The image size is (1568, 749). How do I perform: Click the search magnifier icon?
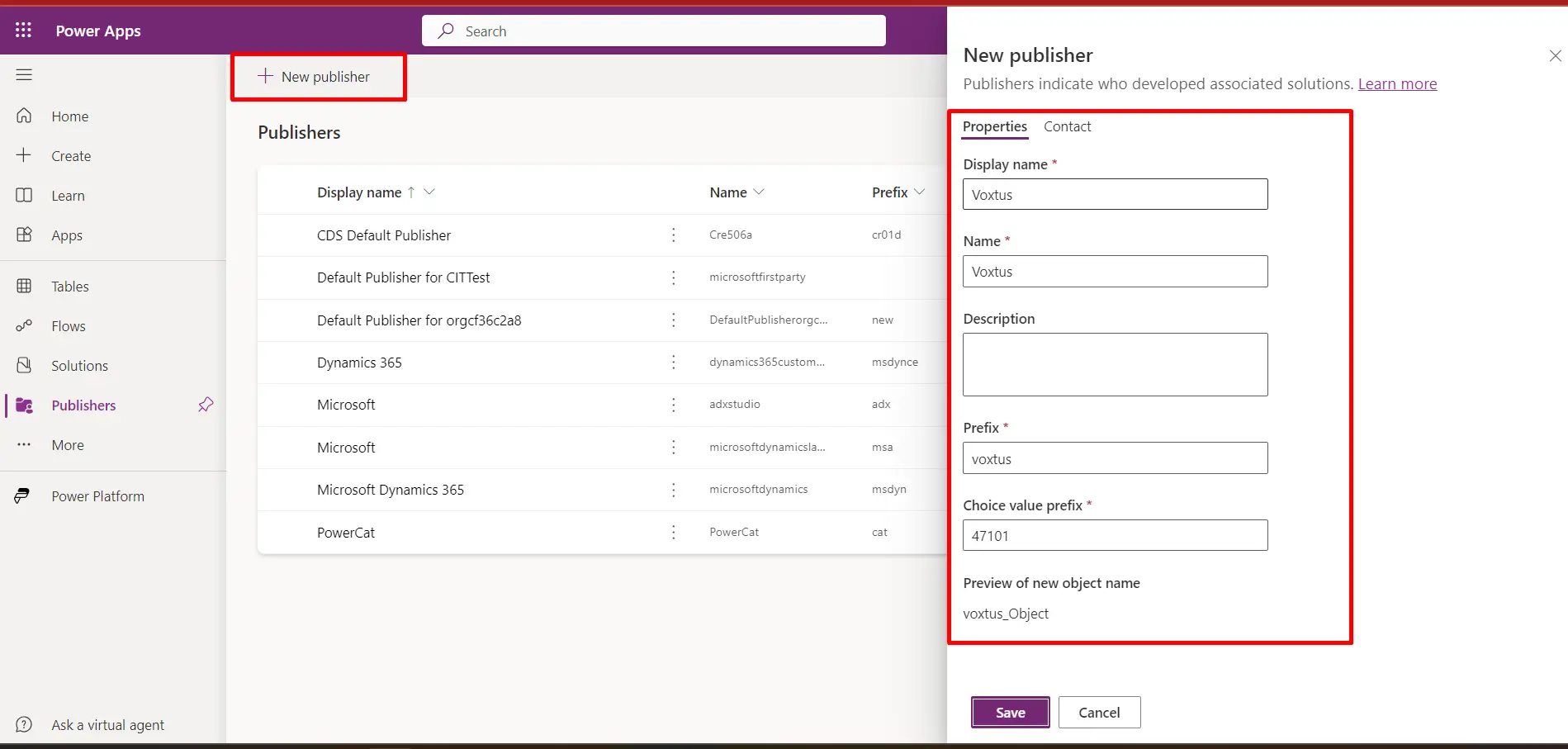click(x=446, y=31)
